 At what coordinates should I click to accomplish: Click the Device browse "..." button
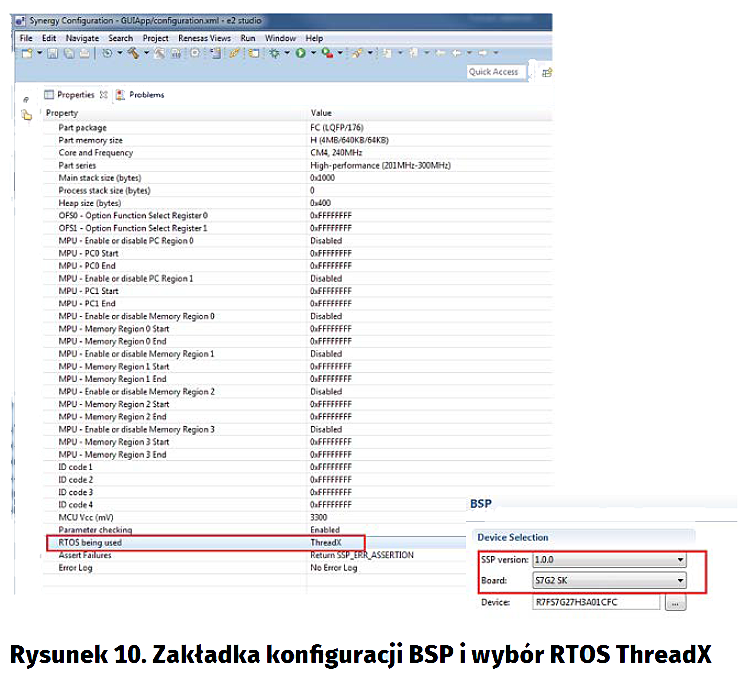coord(676,603)
